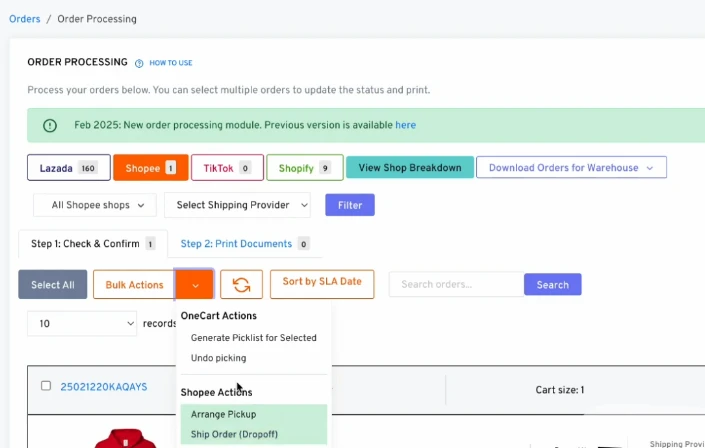Click the Sort by SLA Date button
The height and width of the screenshot is (448, 705).
coord(322,283)
